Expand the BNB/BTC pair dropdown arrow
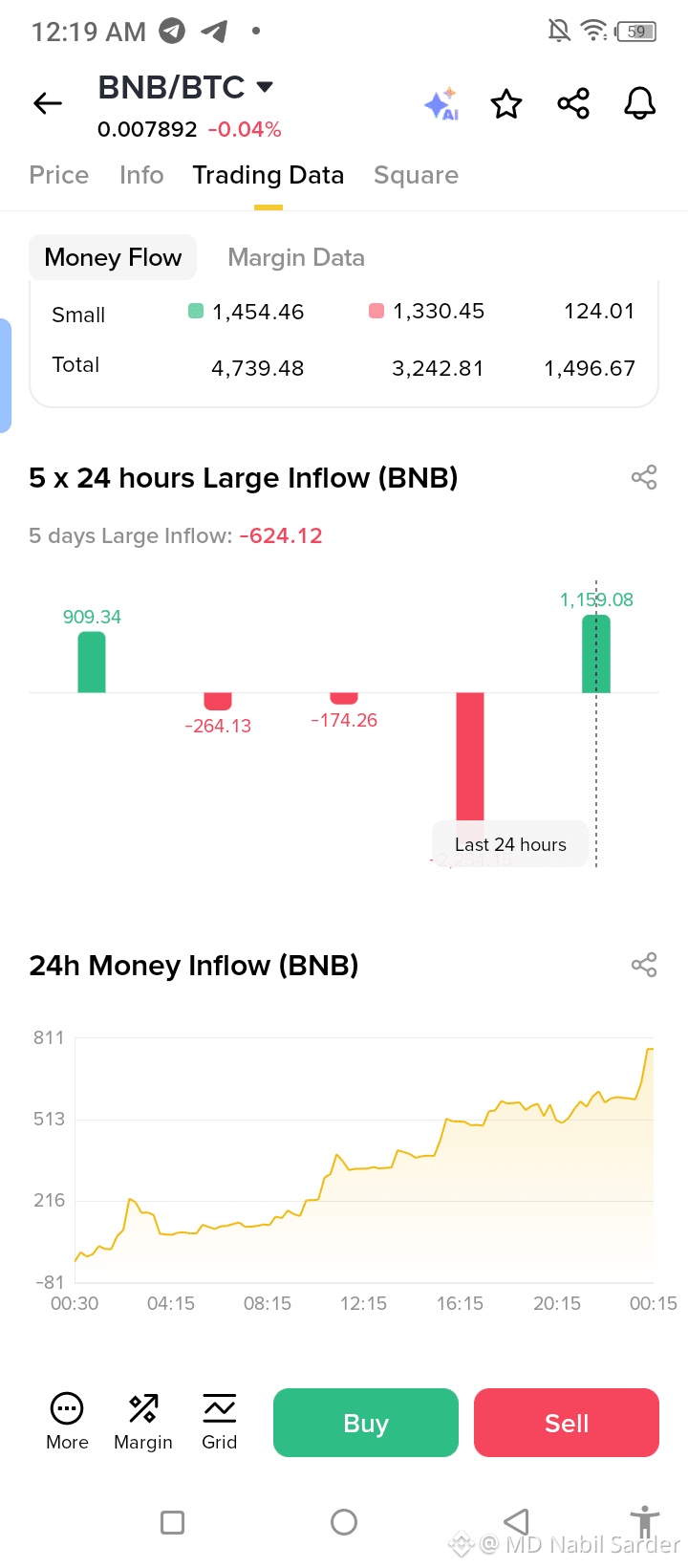 (x=265, y=87)
